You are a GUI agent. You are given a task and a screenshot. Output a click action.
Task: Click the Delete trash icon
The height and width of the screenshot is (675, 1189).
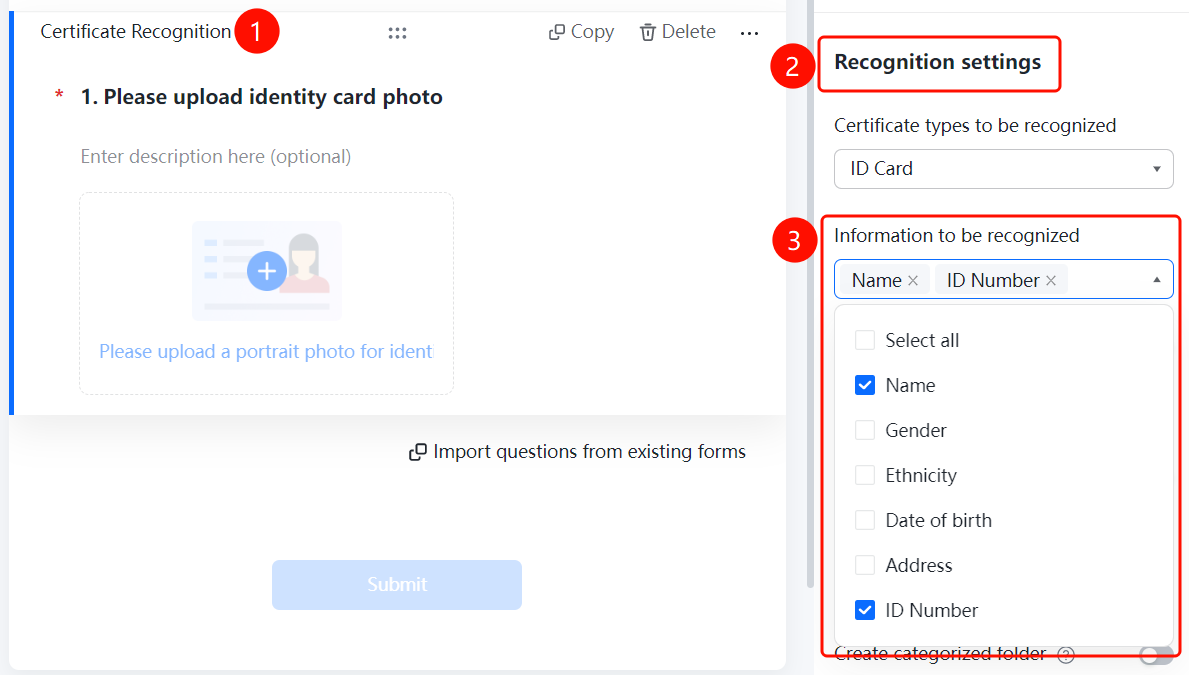648,32
